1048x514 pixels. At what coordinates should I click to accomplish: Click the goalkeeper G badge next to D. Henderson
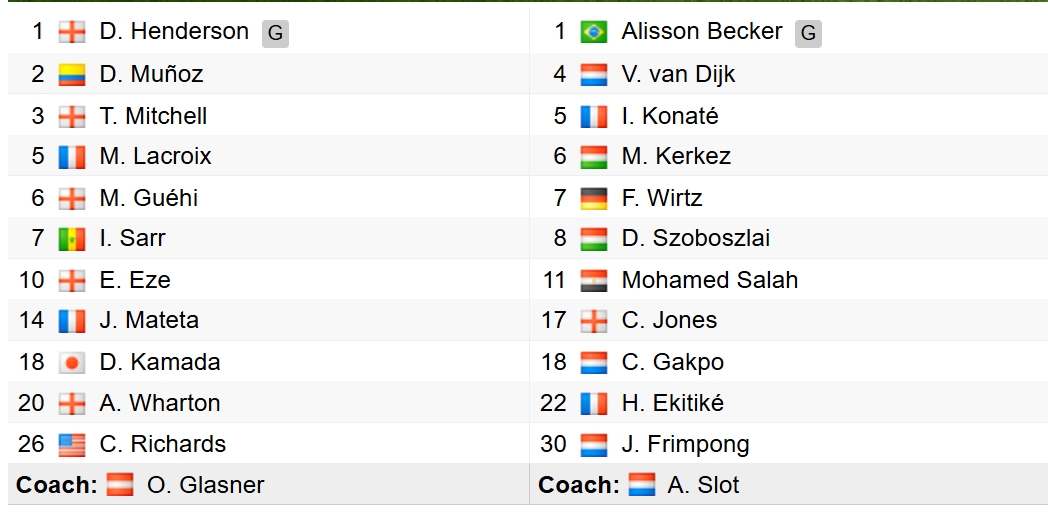click(x=275, y=33)
